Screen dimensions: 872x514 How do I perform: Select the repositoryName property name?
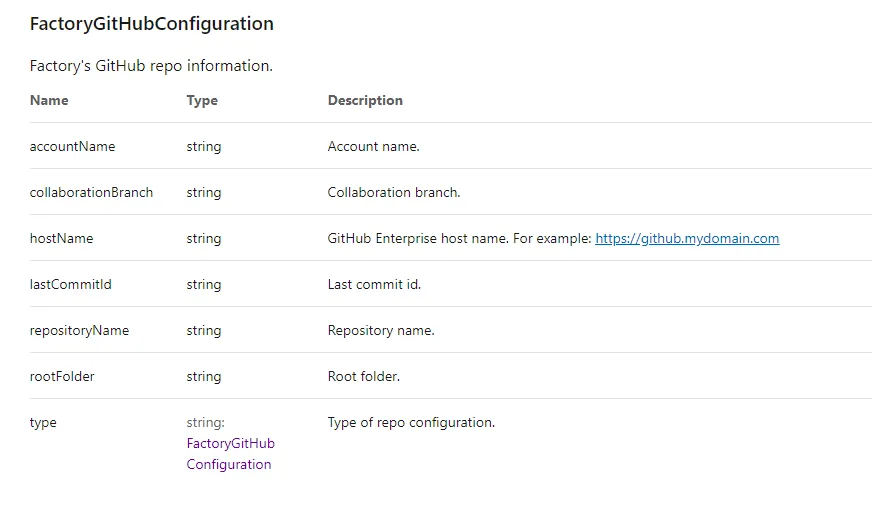(79, 331)
